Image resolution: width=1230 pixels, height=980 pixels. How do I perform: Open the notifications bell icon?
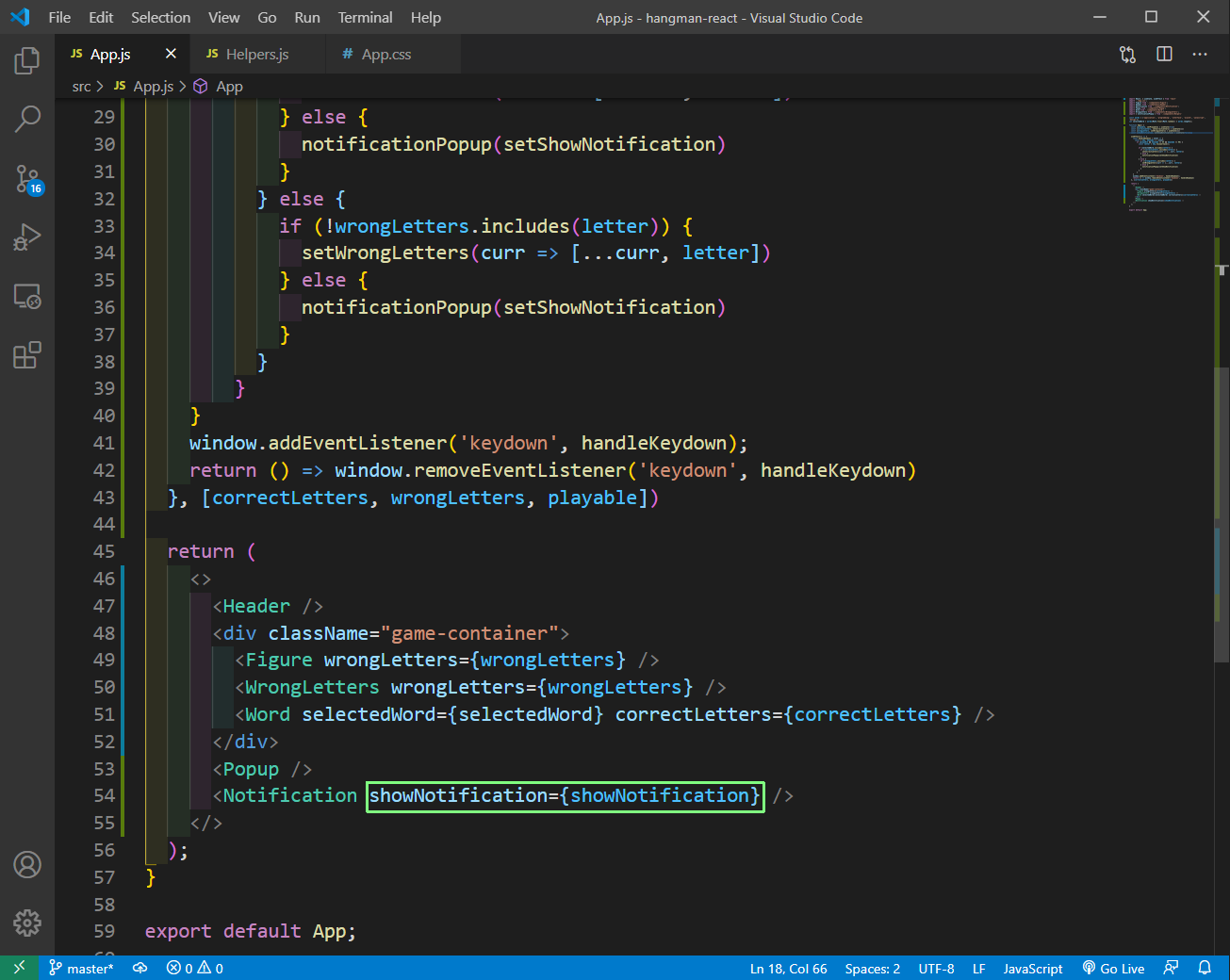click(x=1205, y=968)
